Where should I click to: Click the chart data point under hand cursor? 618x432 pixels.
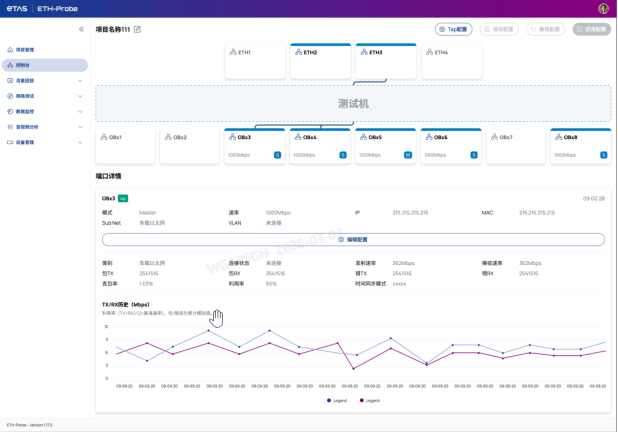[x=208, y=331]
